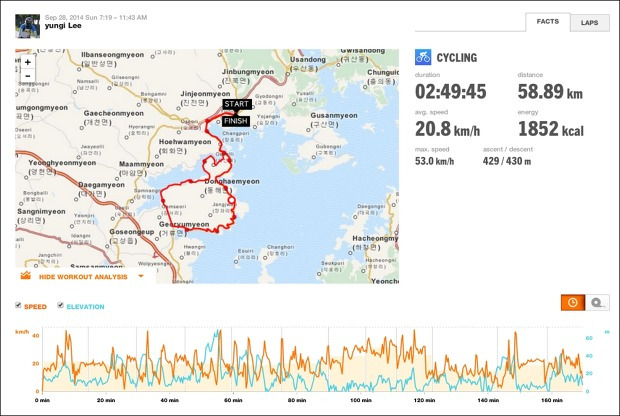Click the 60 min tick on graph axis

pyautogui.click(x=233, y=400)
